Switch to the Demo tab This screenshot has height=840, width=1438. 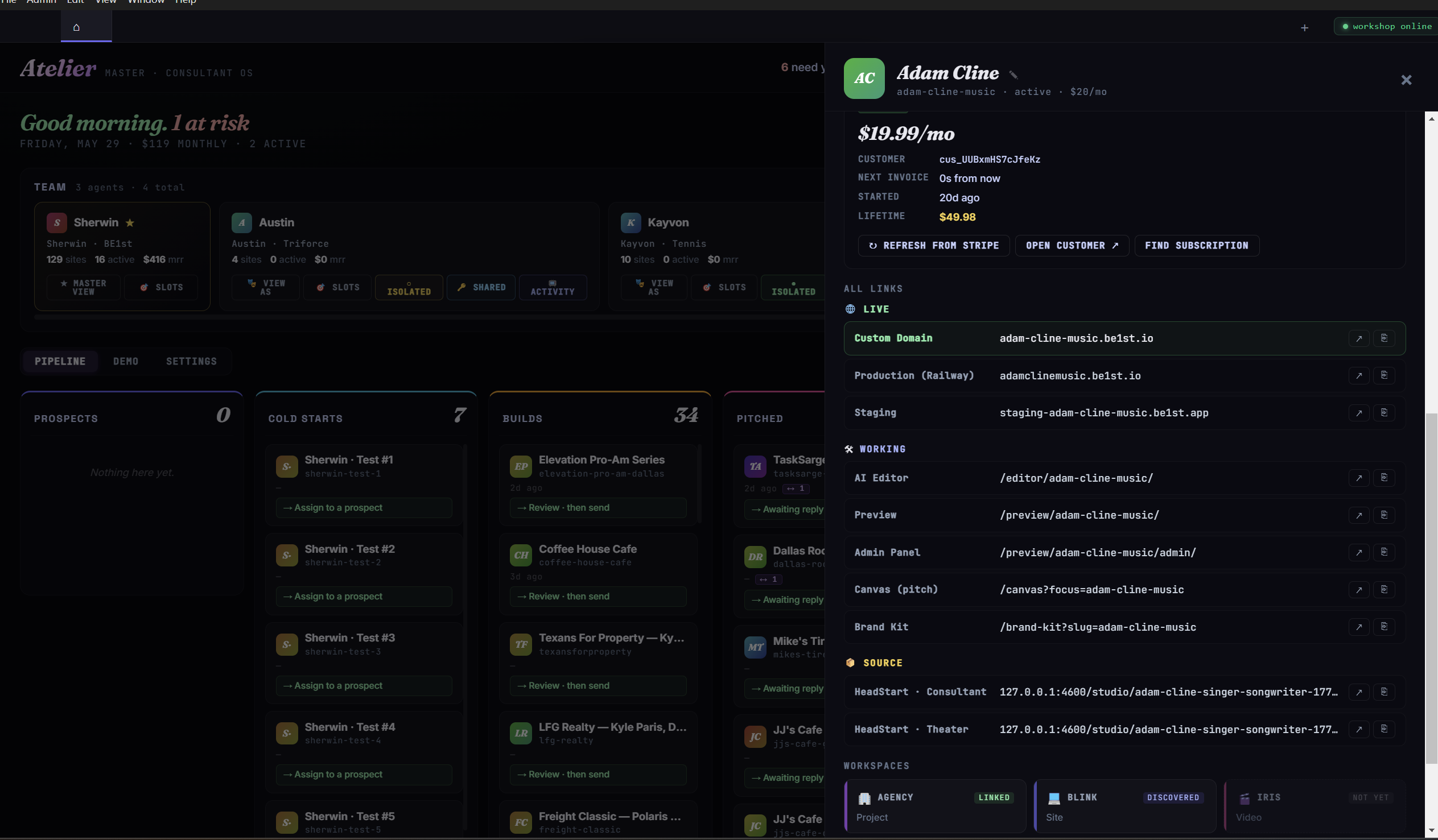click(126, 362)
